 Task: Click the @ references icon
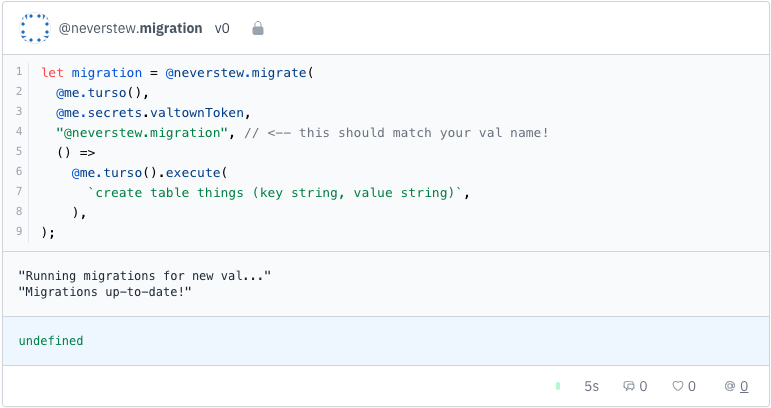click(x=730, y=386)
